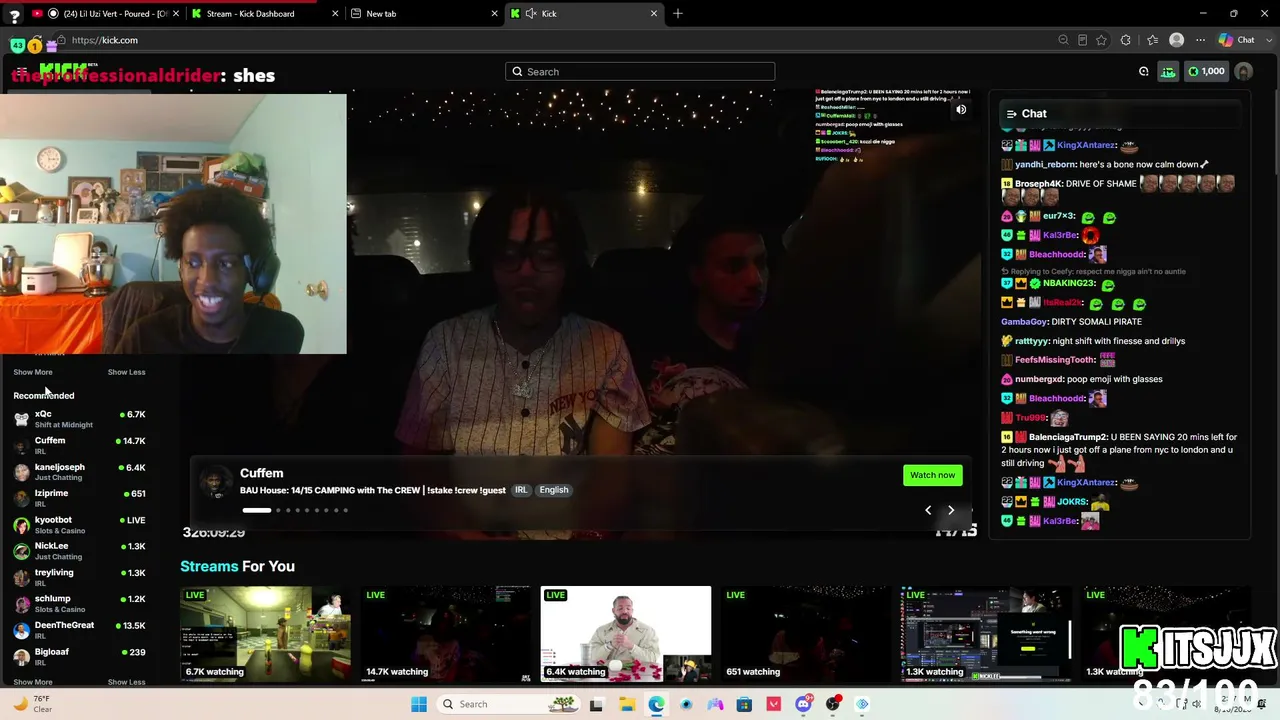Click the Watch now button

pos(933,475)
